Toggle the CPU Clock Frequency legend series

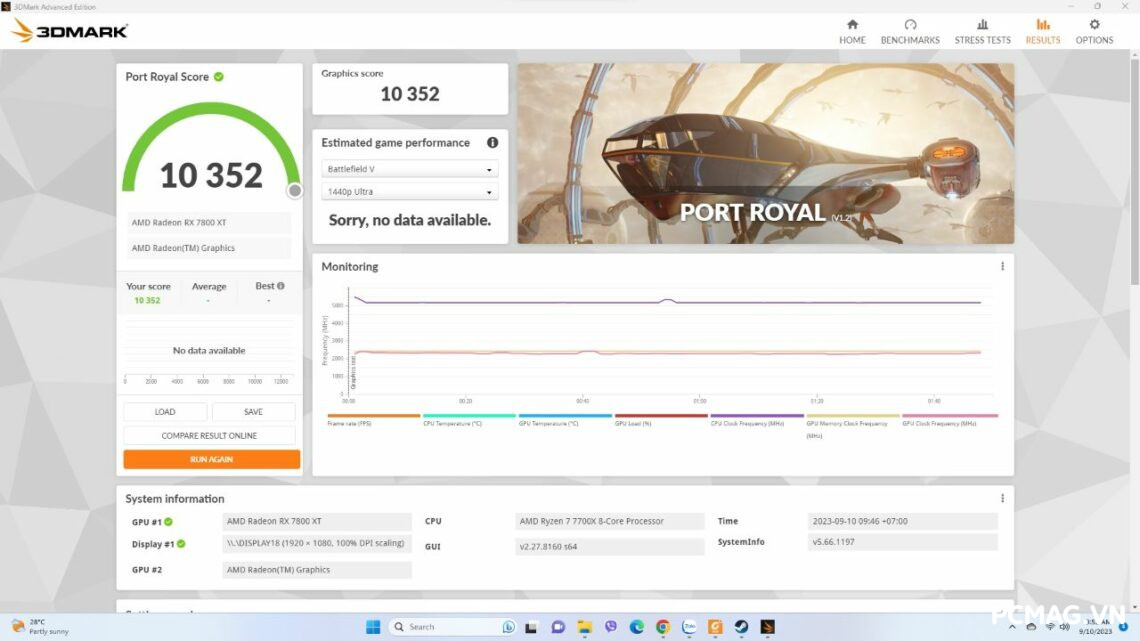[756, 416]
